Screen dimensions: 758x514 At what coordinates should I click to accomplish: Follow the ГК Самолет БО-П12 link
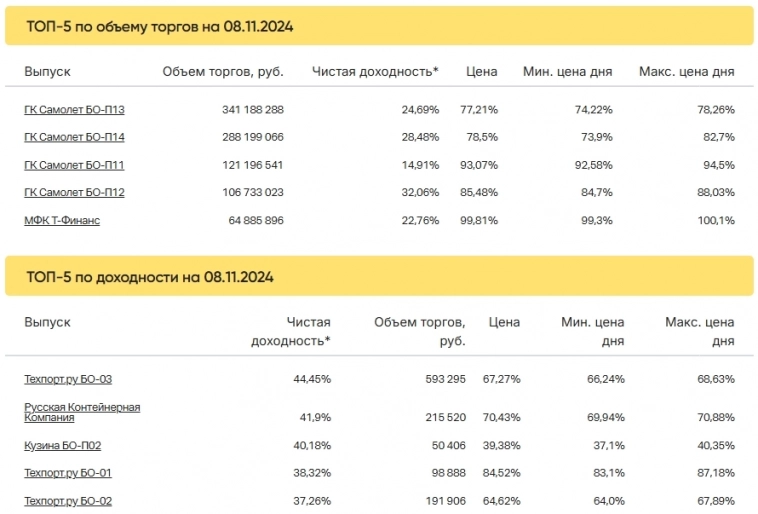[74, 192]
